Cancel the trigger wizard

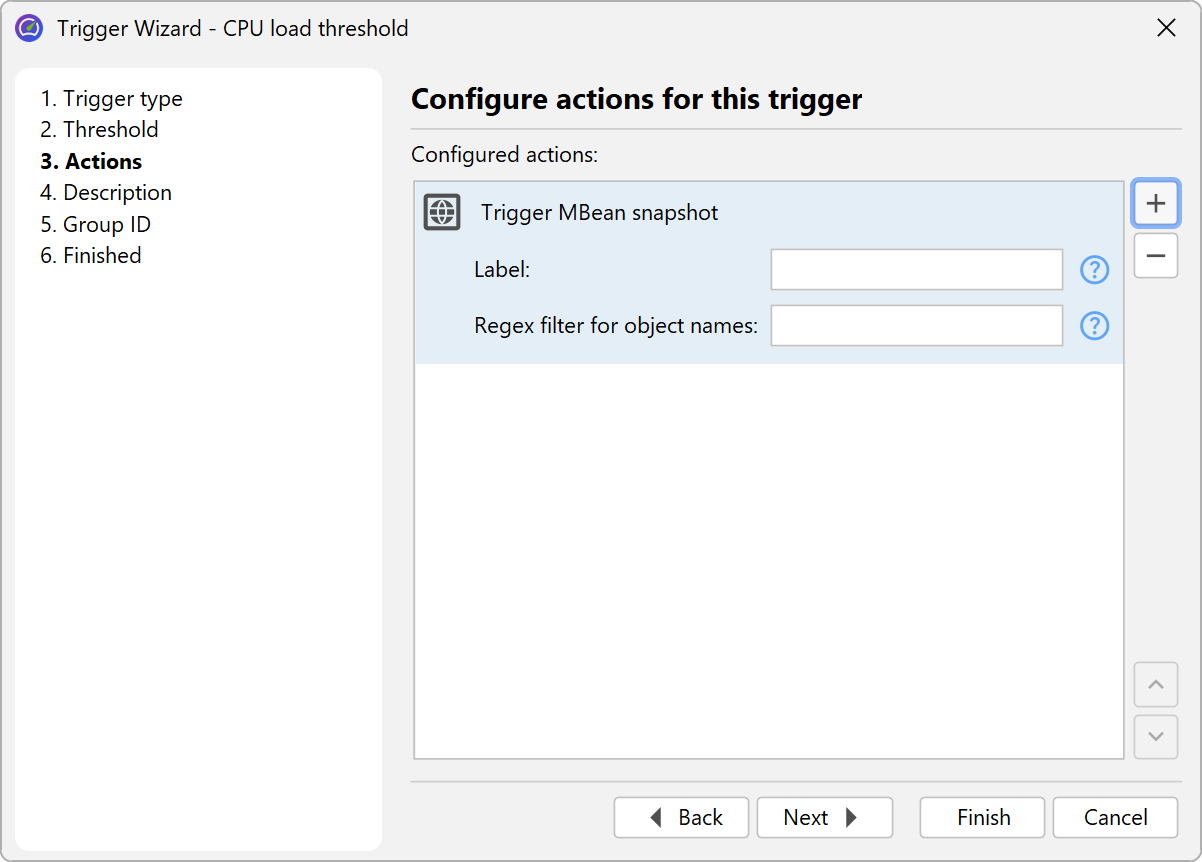coord(1115,818)
